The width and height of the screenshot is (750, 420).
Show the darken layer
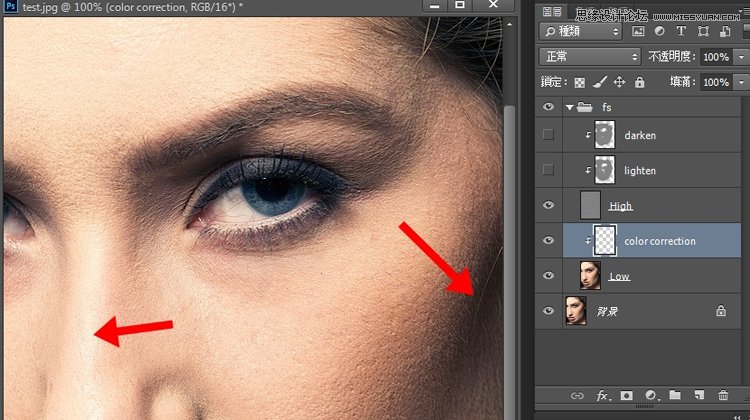[548, 134]
